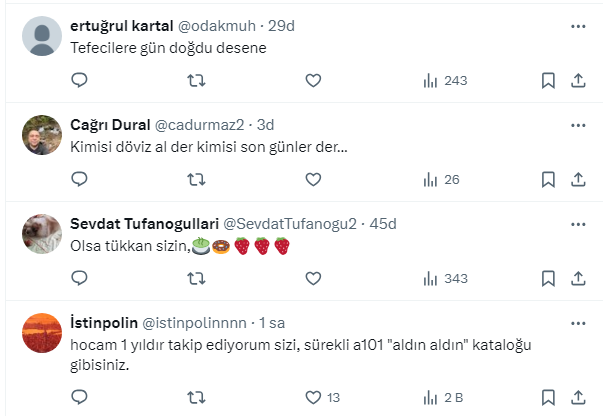View analytics showing 343 views
The image size is (603, 416).
[x=445, y=278]
